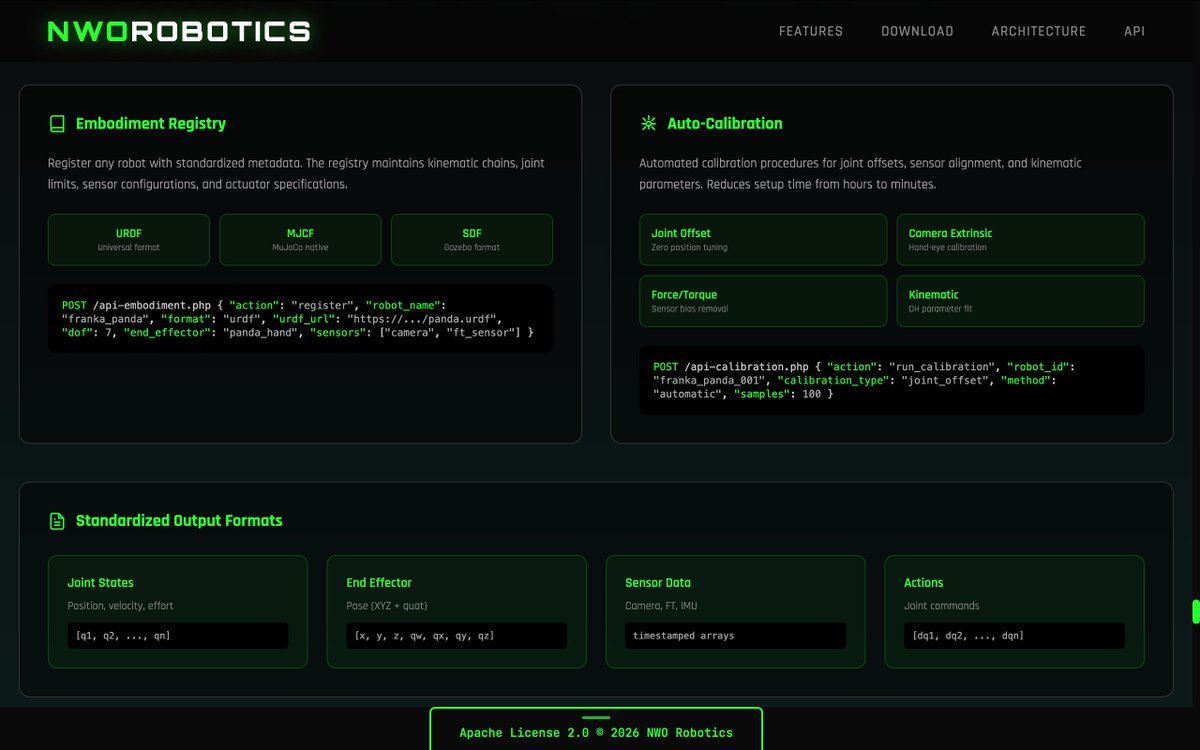This screenshot has width=1200, height=750.
Task: Open the Features nav link
Action: tap(811, 31)
